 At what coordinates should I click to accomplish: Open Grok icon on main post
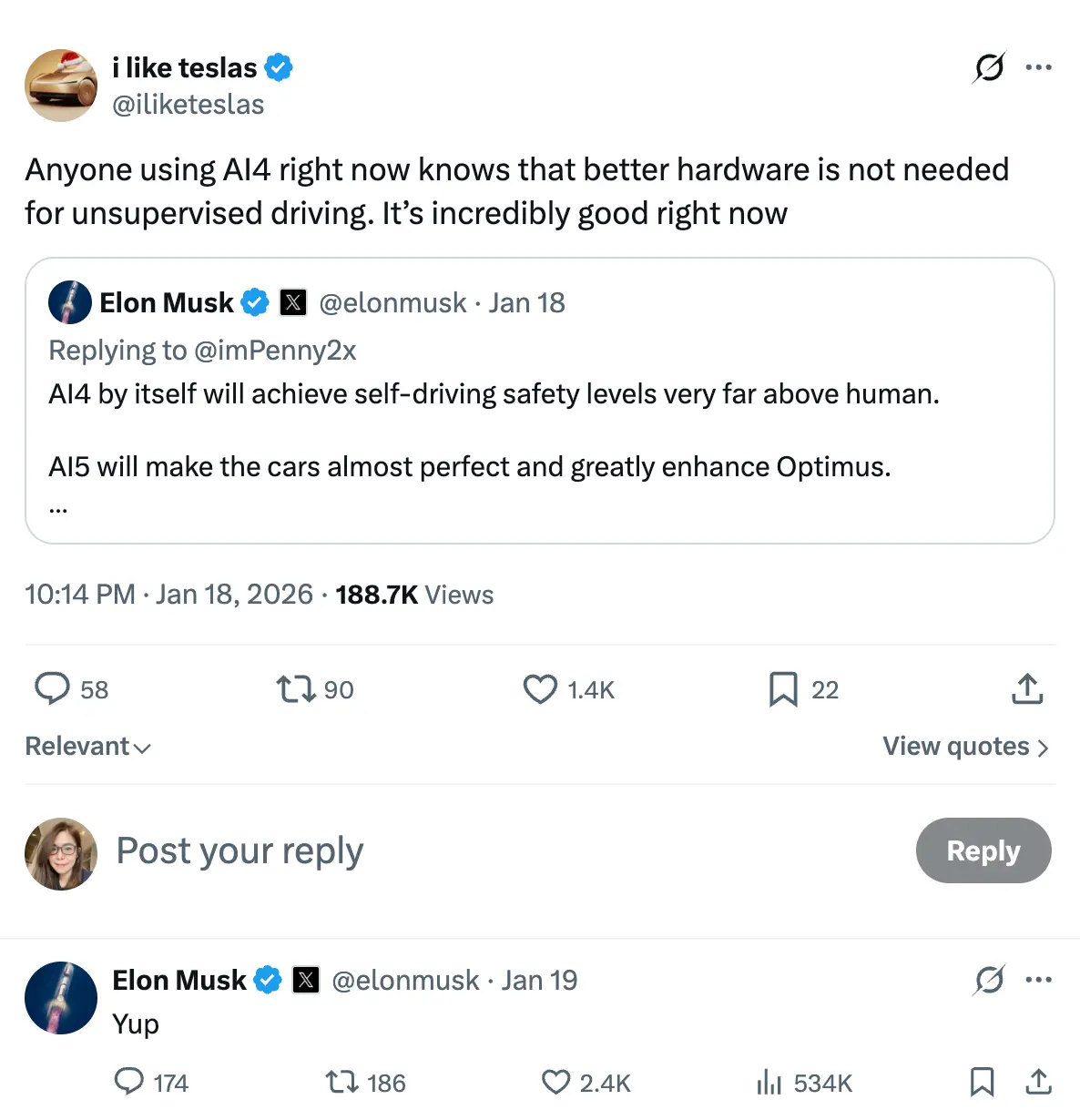[989, 67]
